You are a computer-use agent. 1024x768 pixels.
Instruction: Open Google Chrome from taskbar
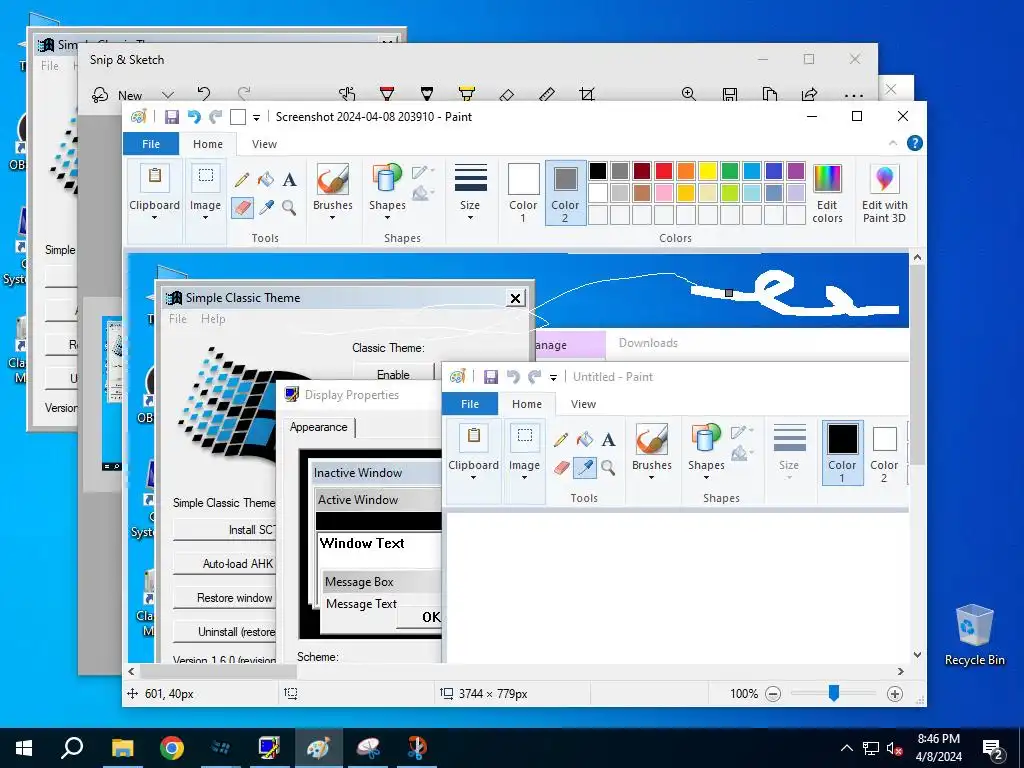point(172,748)
